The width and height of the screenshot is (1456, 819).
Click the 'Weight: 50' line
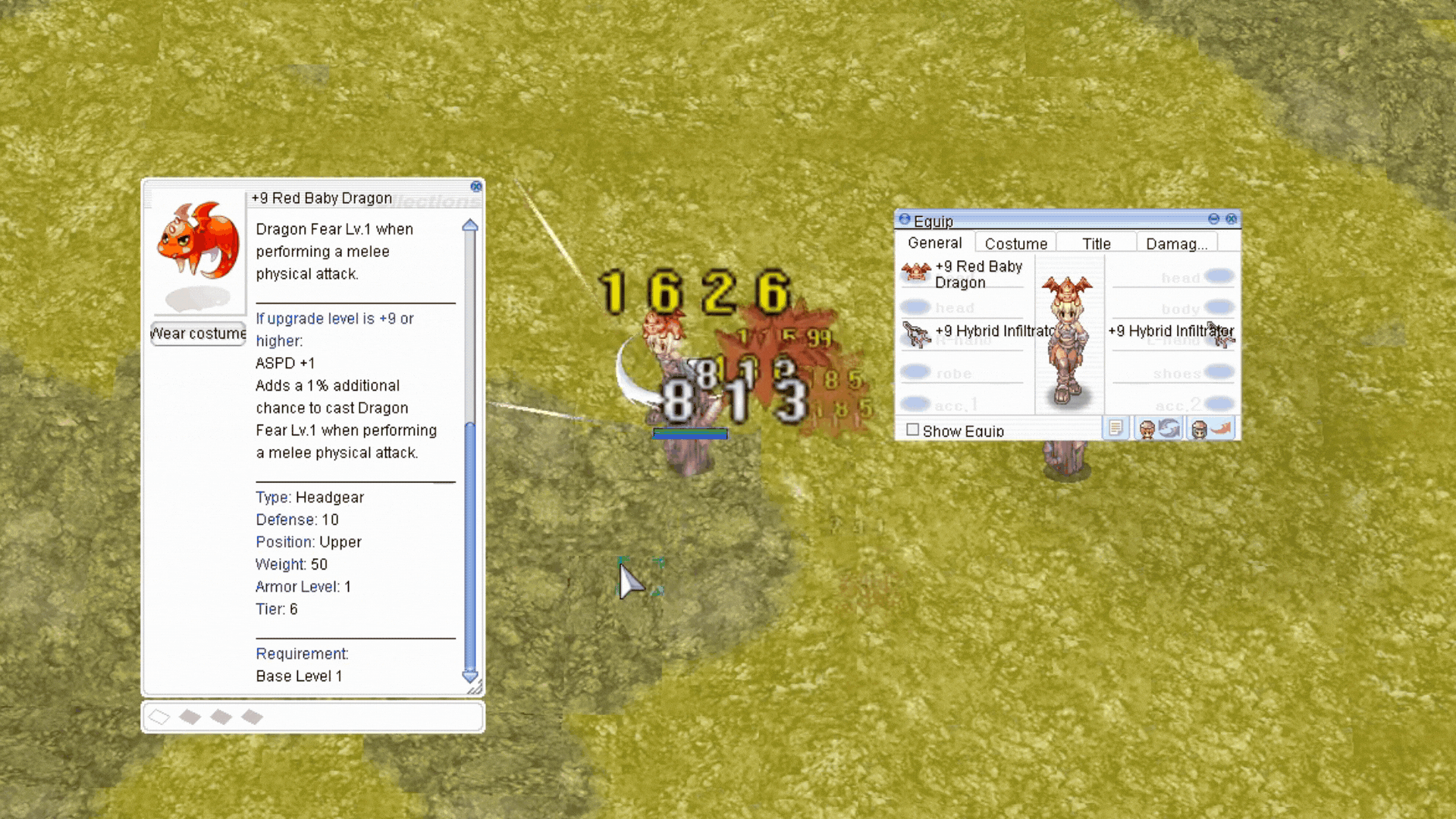(291, 564)
